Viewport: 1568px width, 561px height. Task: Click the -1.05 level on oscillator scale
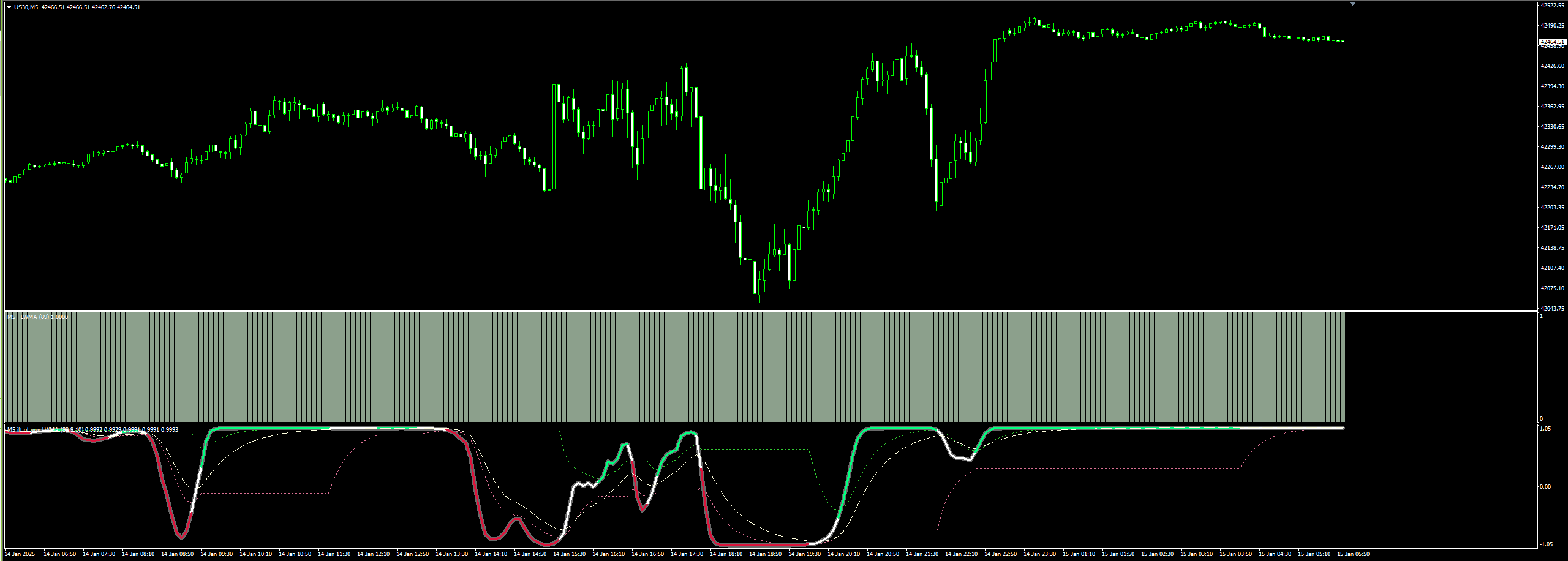point(1545,544)
